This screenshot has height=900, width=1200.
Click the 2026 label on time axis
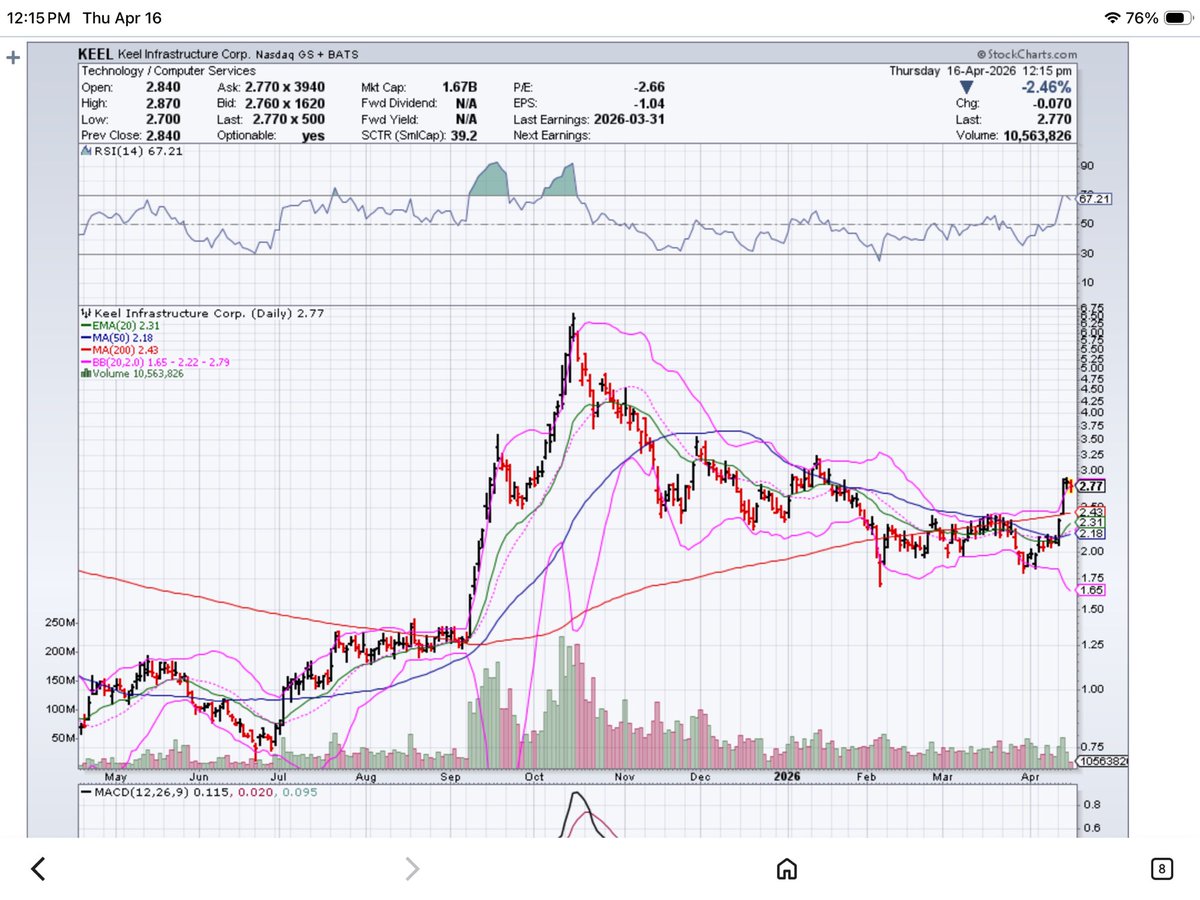pos(789,776)
